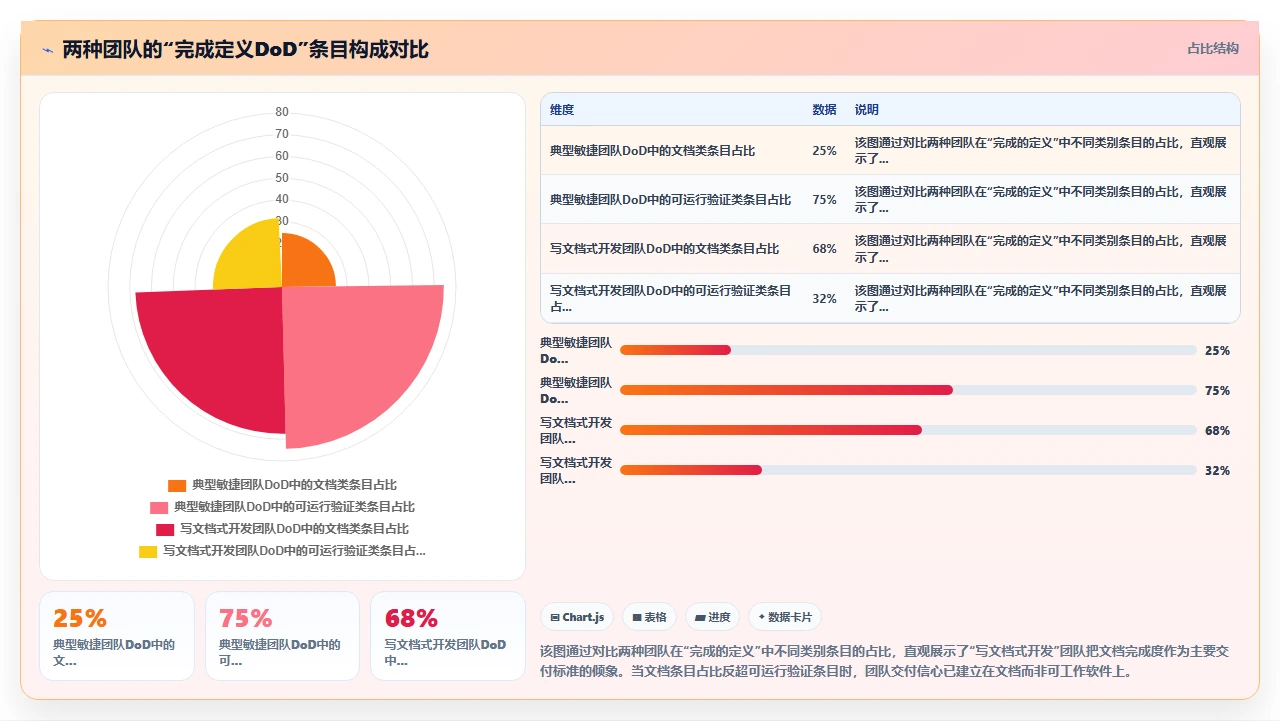Click the 25% cell in the table
This screenshot has width=1280, height=721.
[825, 151]
